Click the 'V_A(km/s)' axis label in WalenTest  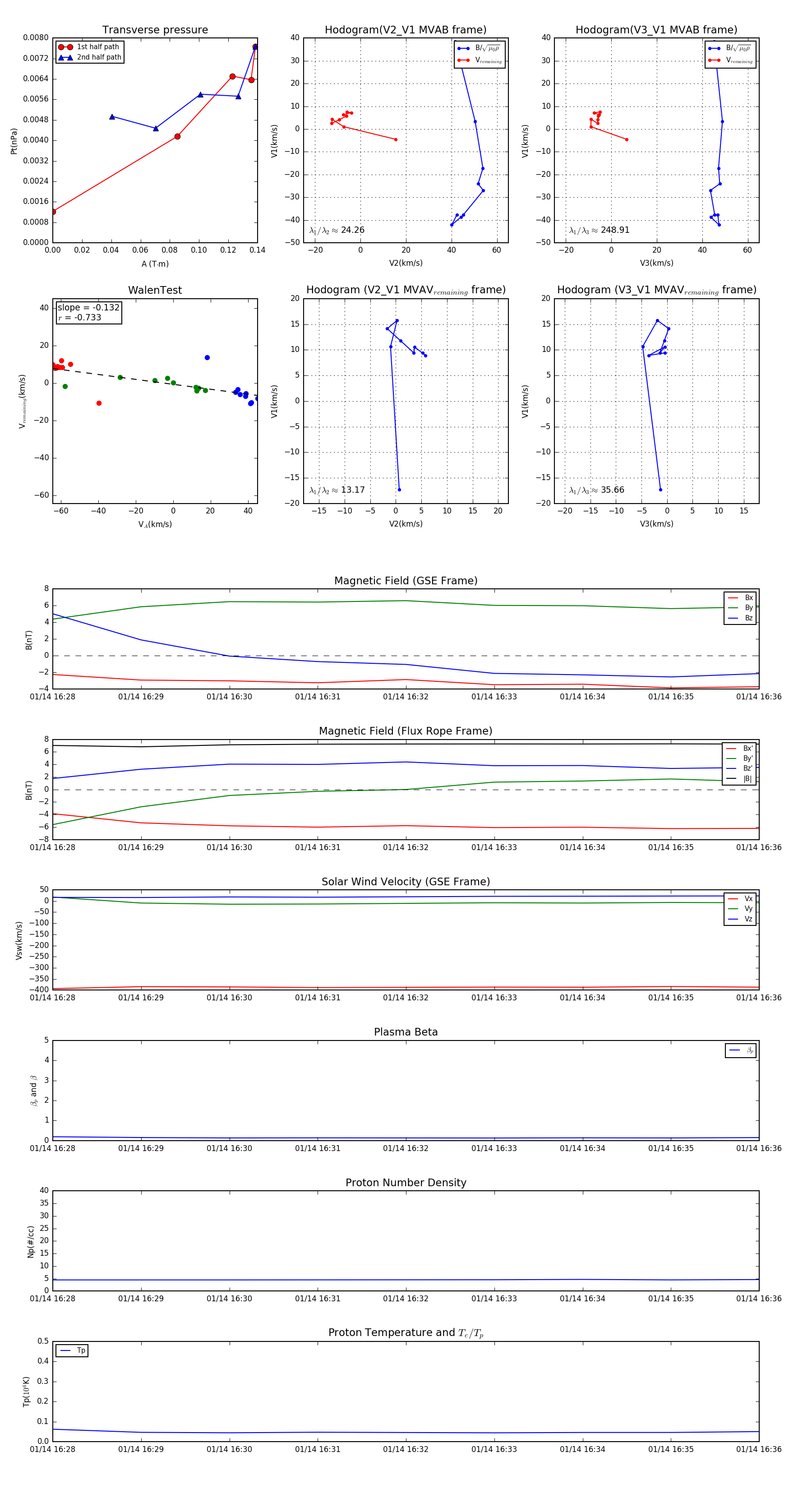pos(155,524)
